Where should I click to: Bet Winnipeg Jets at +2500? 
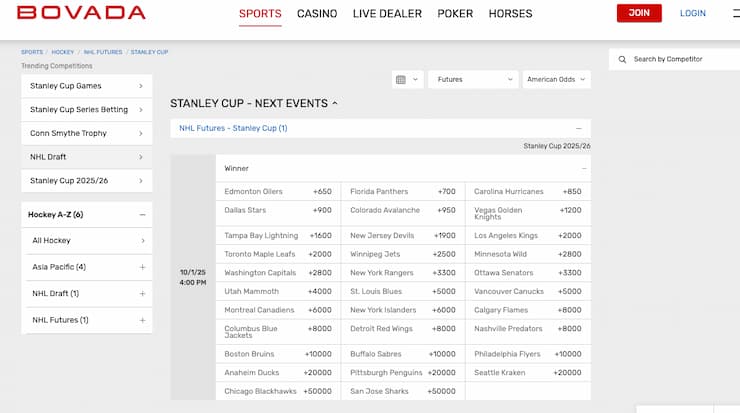pos(403,254)
